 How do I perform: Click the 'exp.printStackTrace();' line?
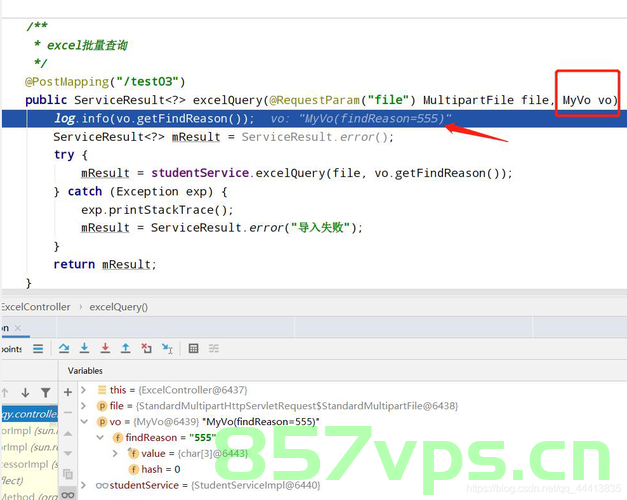tap(157, 210)
